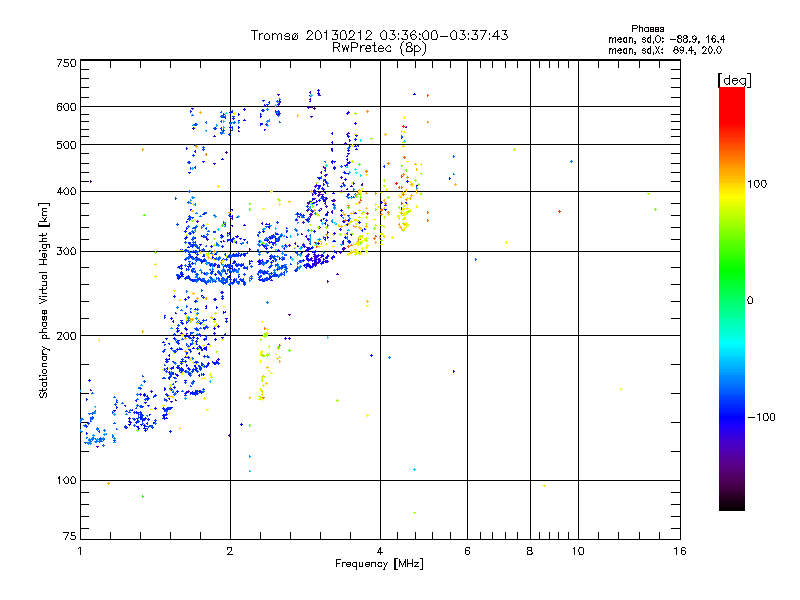Image resolution: width=800 pixels, height=600 pixels.
Task: Click the '6' tick label on the frequency axis
Action: point(467,551)
